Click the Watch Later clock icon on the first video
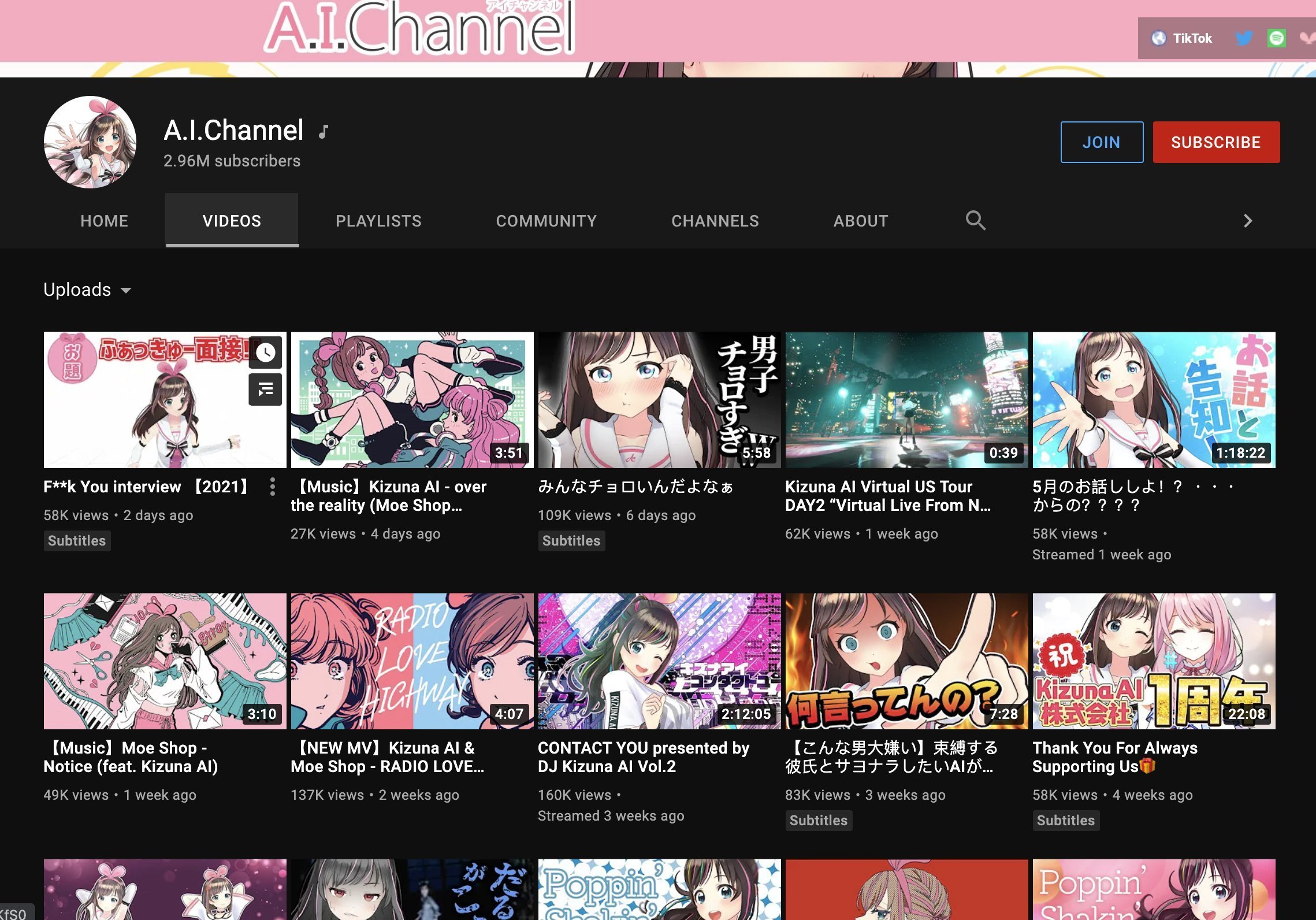 click(x=266, y=353)
